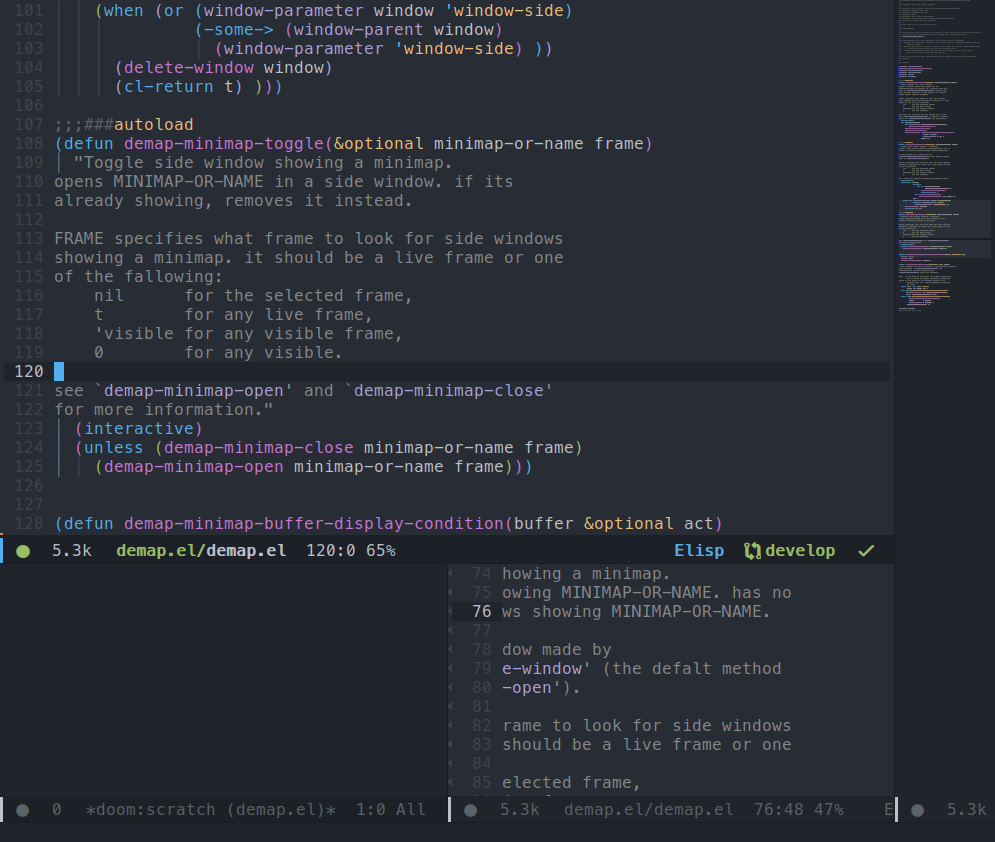The height and width of the screenshot is (842, 995).
Task: Click the unless keyword on line 124
Action: tap(114, 448)
